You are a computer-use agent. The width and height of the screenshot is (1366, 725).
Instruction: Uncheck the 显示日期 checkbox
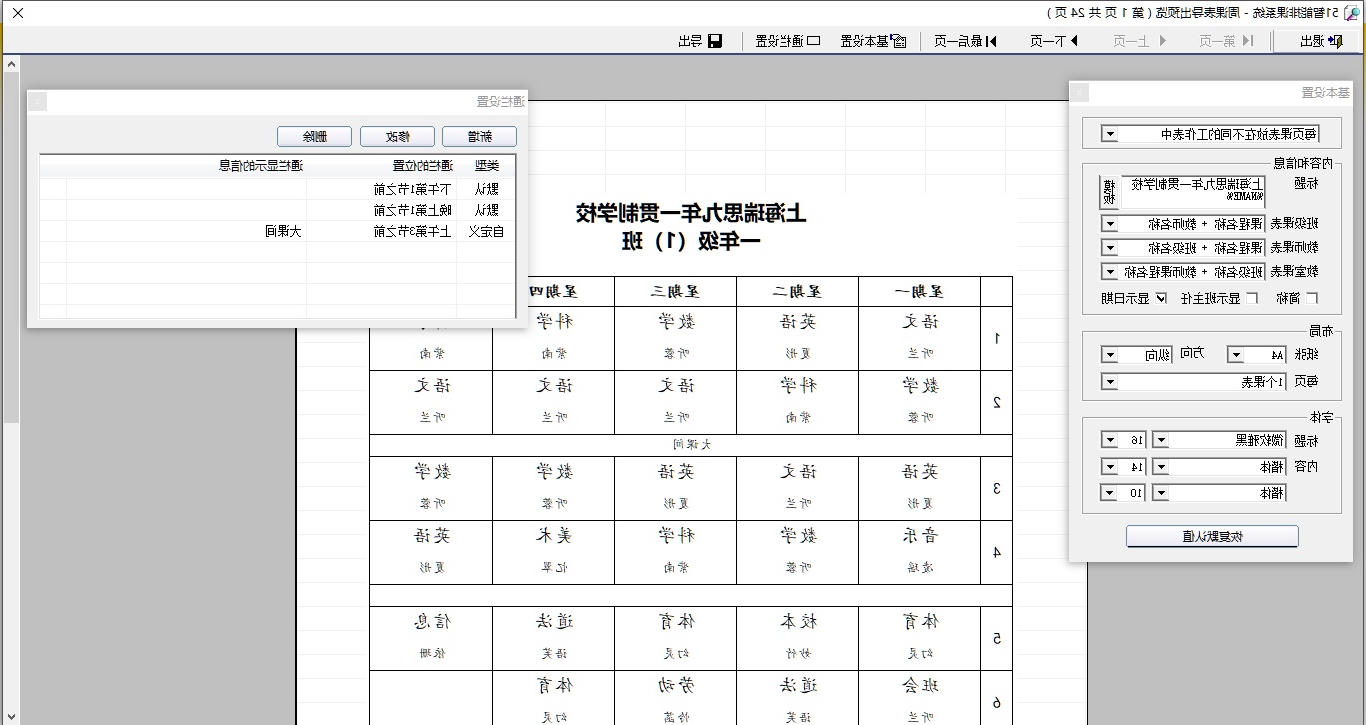1160,298
